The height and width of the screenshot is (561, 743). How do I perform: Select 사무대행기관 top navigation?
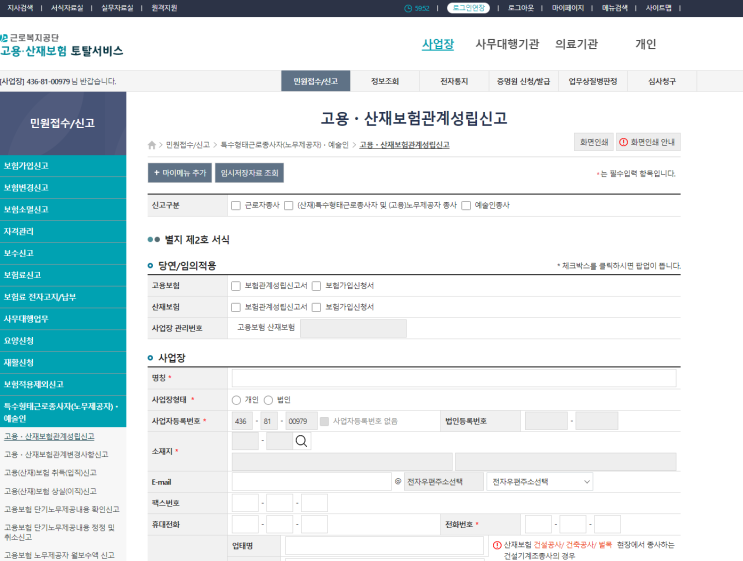coord(507,44)
